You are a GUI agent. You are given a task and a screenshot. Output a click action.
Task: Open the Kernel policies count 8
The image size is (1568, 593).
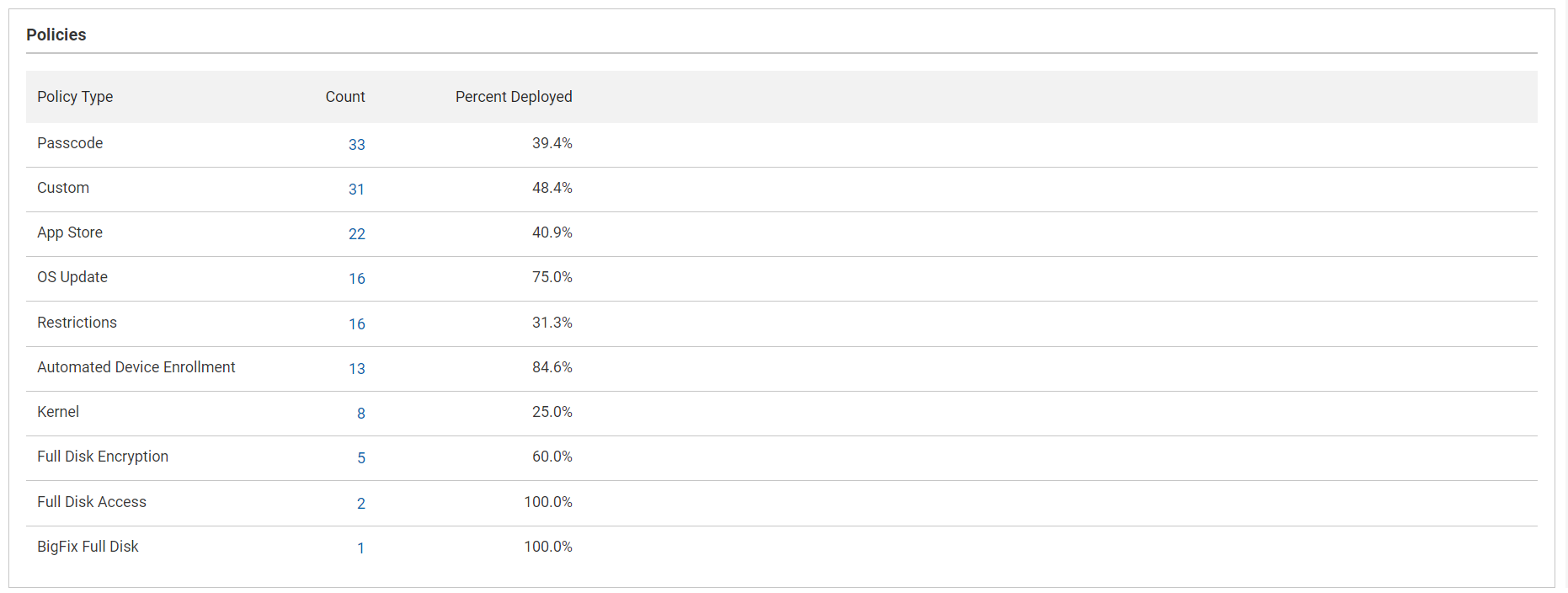point(360,414)
